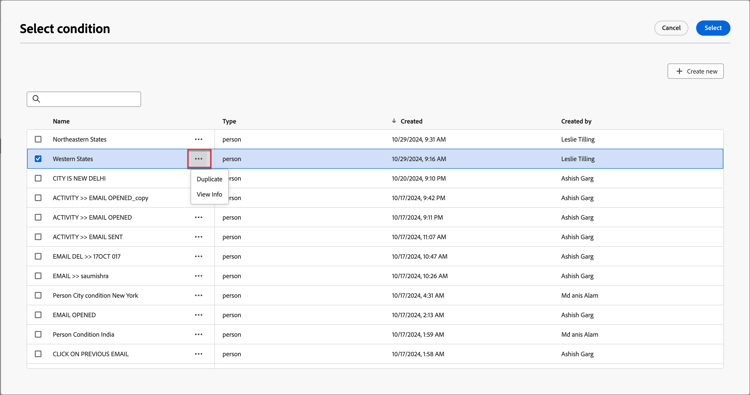Screen dimensions: 750x395
Task: Select the EMAIL DEL >> 17OCT 017 name
Action: [87, 256]
